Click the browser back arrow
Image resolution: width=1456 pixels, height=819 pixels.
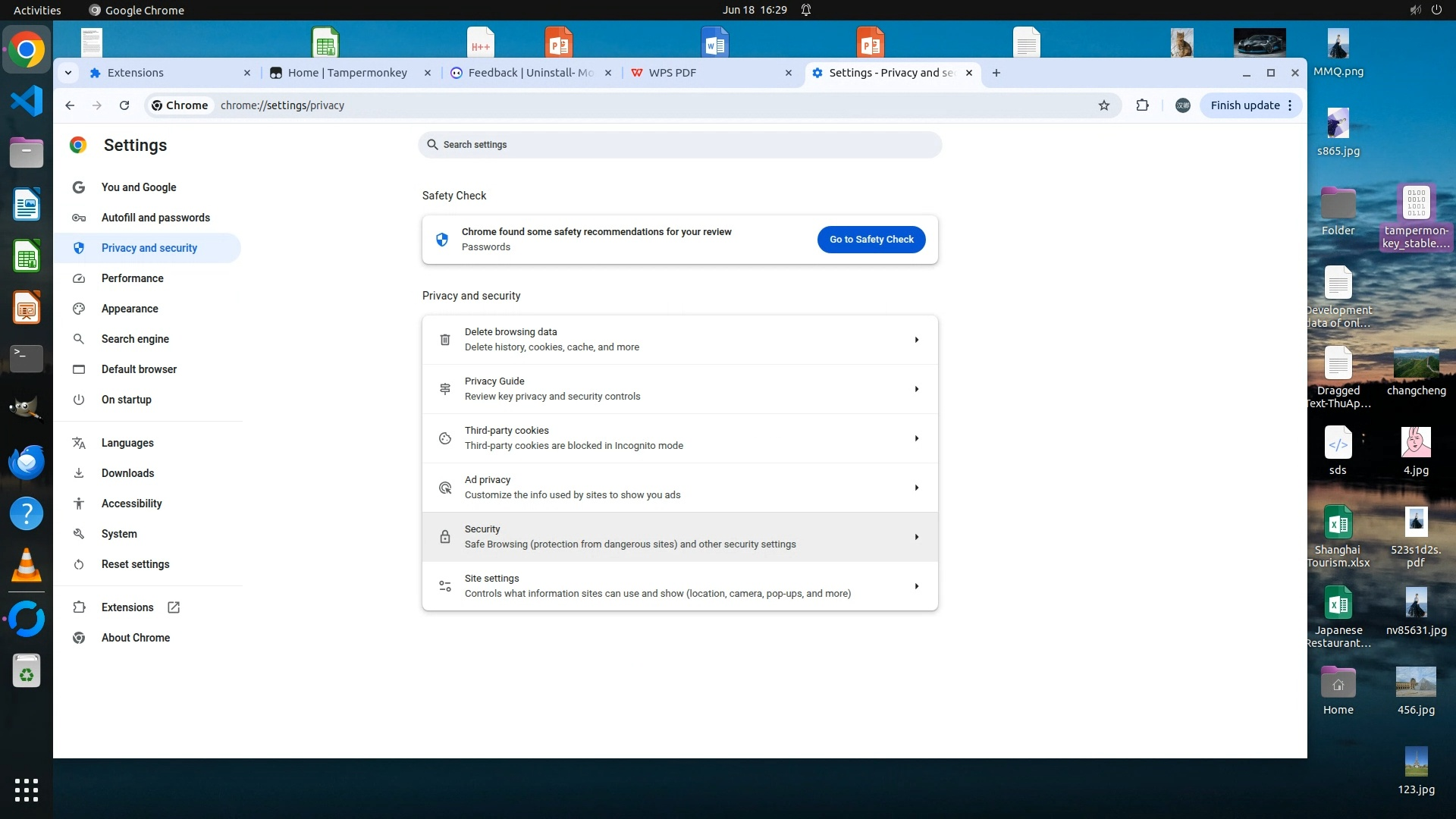click(70, 105)
